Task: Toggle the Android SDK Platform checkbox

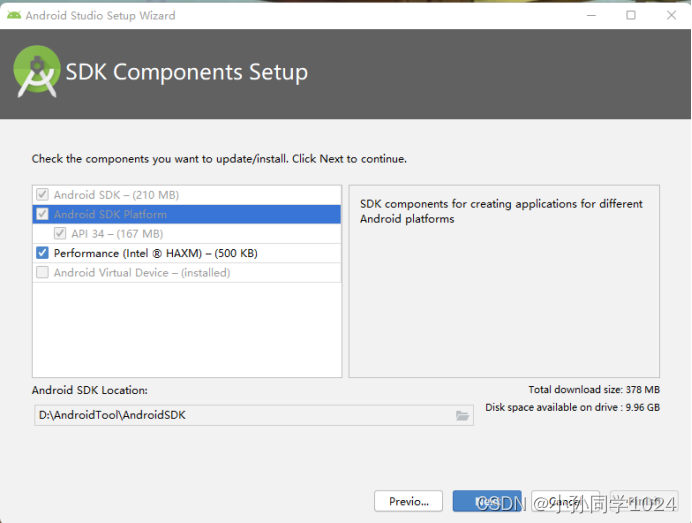Action: coord(42,214)
